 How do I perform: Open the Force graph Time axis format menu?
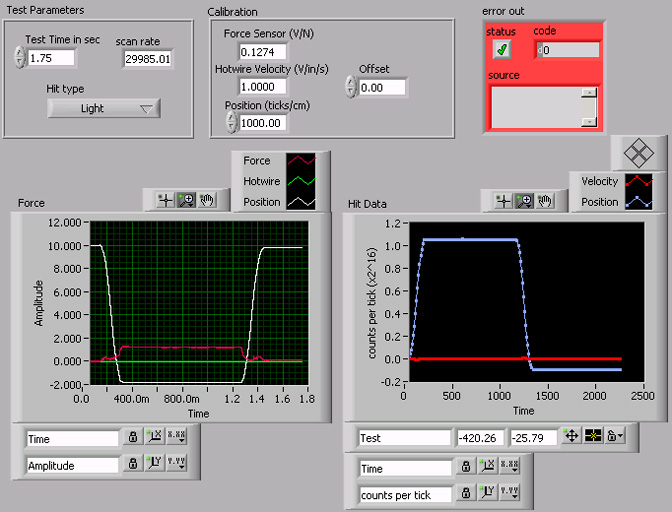click(x=176, y=437)
